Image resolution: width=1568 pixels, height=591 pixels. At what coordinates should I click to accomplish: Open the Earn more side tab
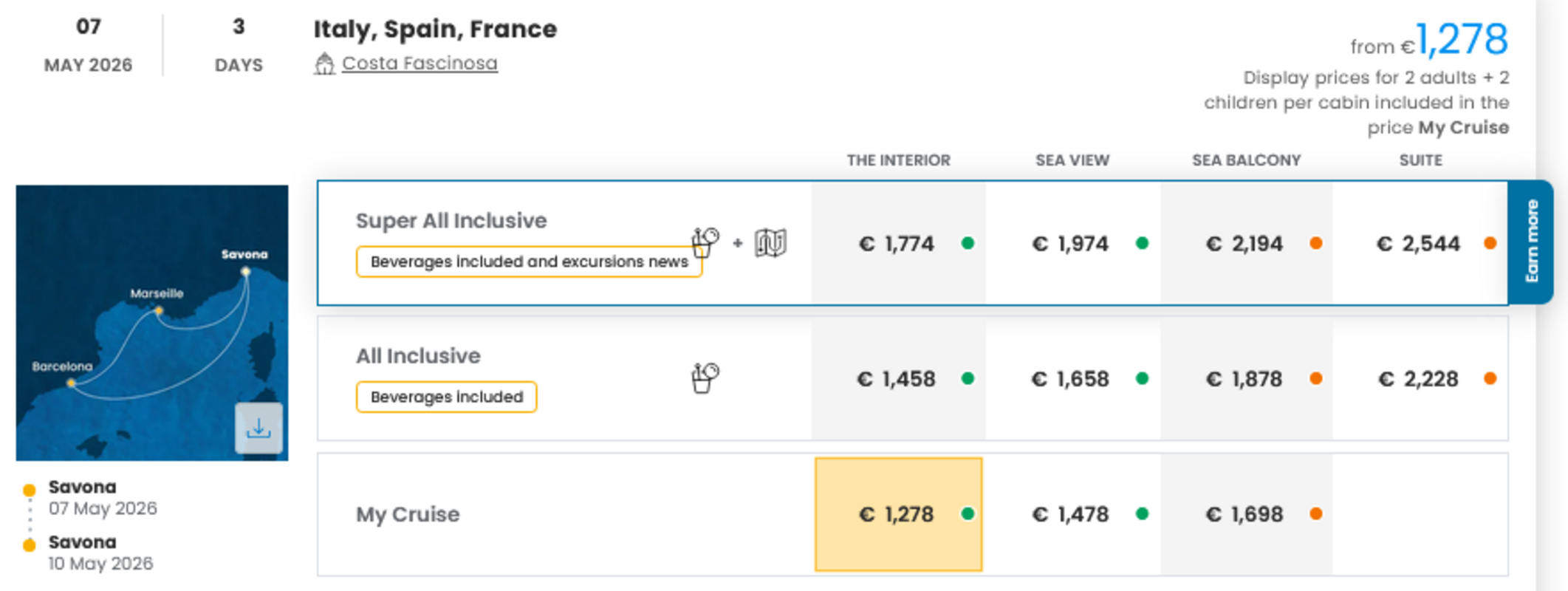coord(1532,242)
